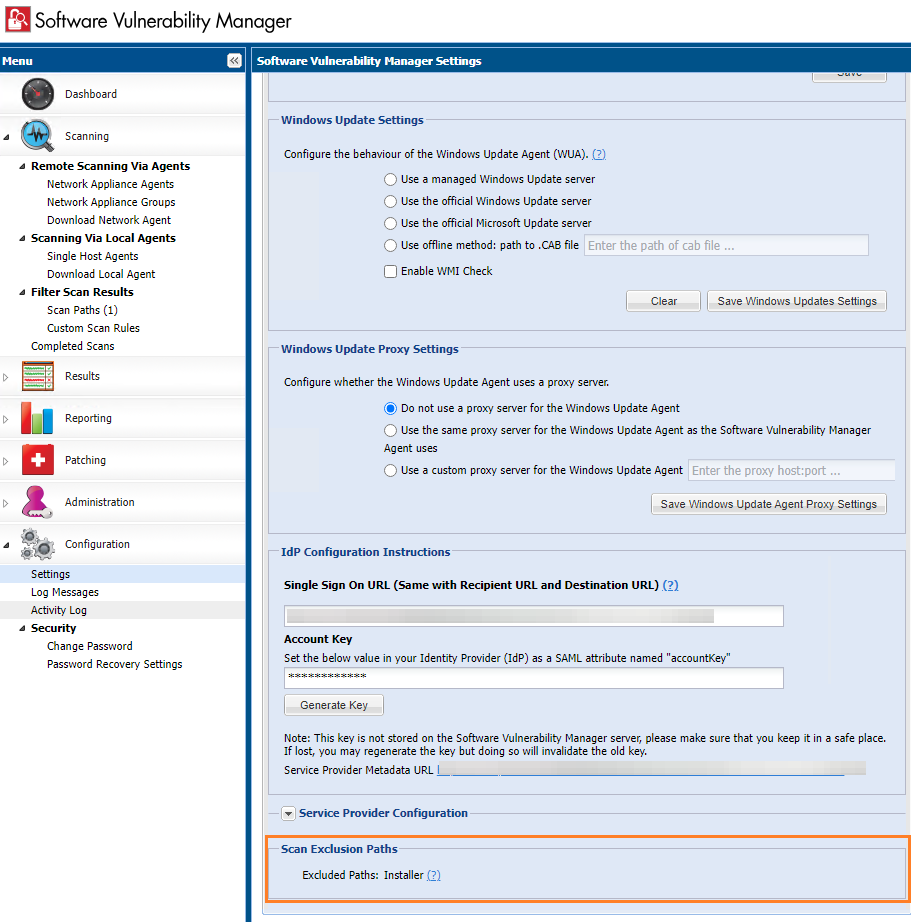
Task: Click the Scanning magnifier icon
Action: pos(38,136)
